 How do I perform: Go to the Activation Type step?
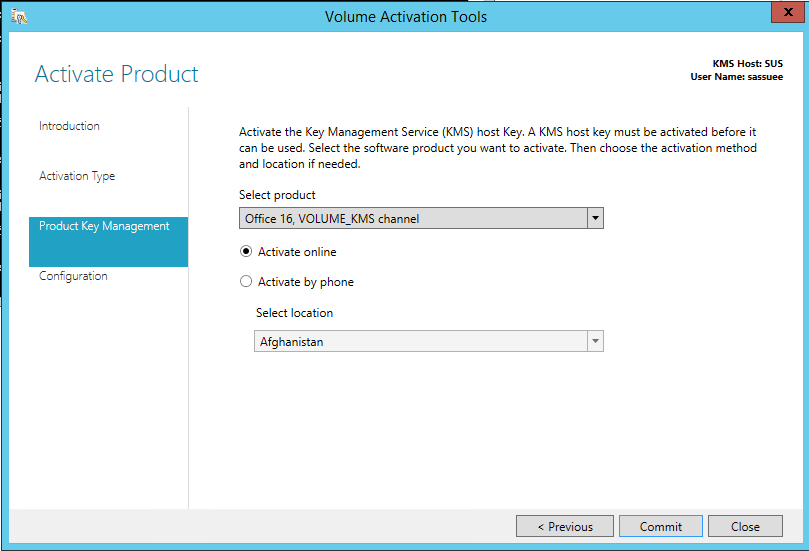[77, 176]
